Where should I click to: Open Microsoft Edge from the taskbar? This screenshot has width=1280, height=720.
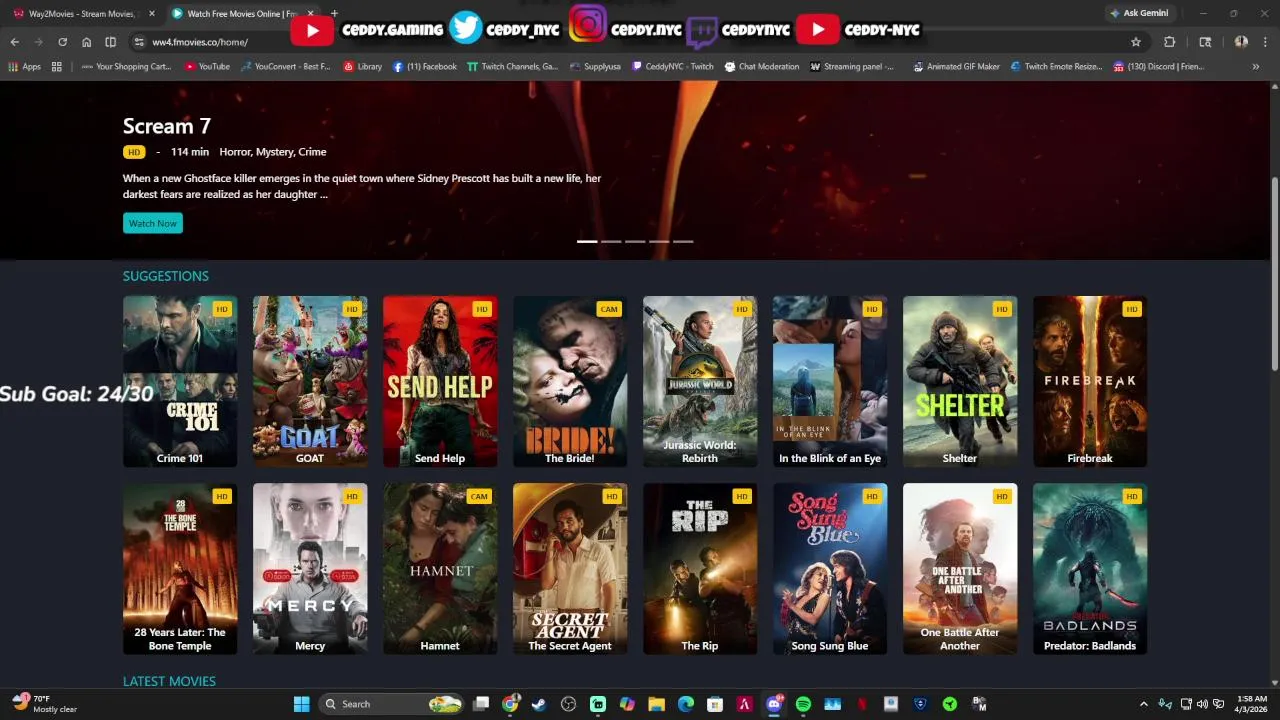pos(686,704)
